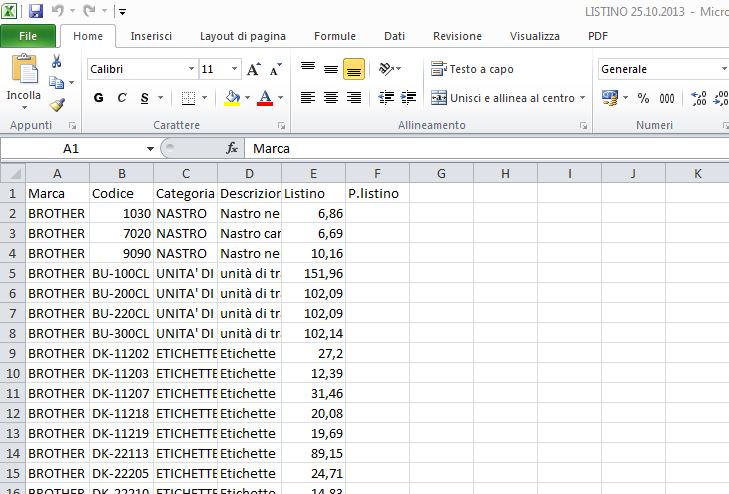Viewport: 729px width, 494px height.
Task: Select cell with value 151,96
Action: point(313,273)
